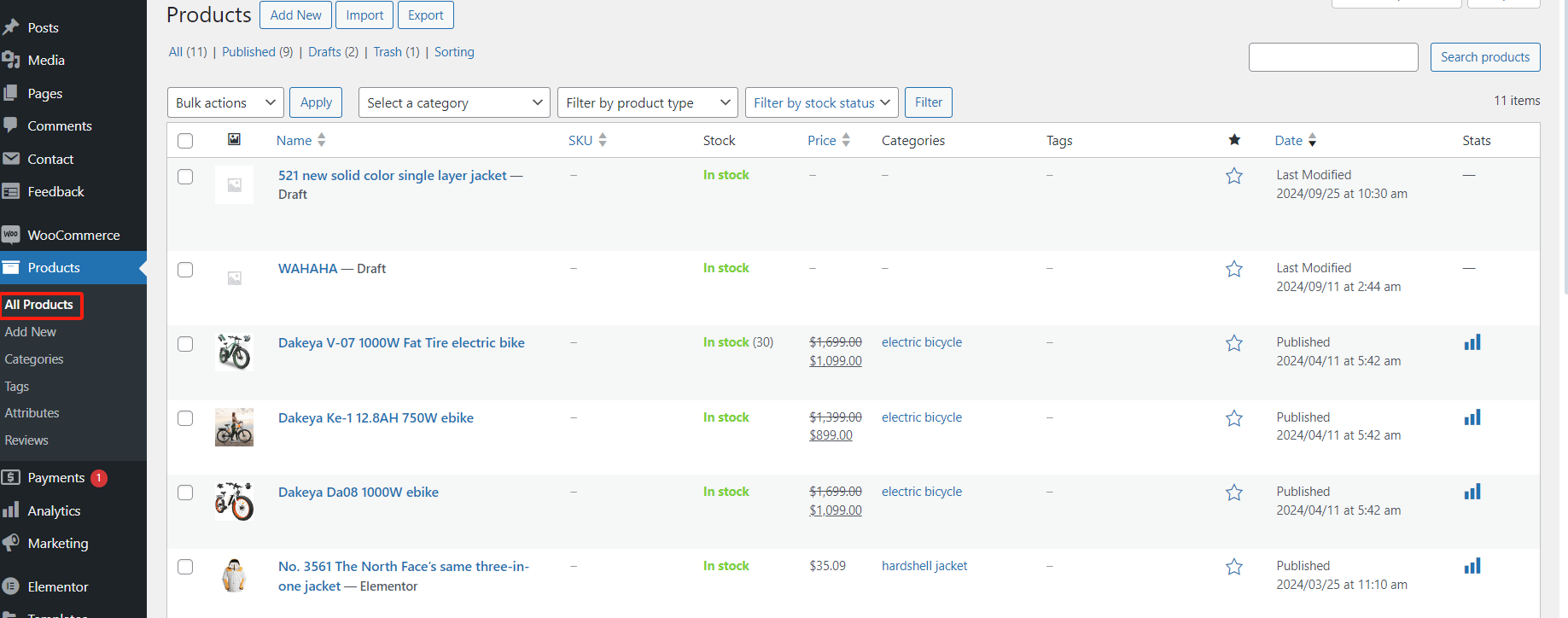Open the Comments bubble icon
Screen dimensions: 1568x618
(11, 125)
